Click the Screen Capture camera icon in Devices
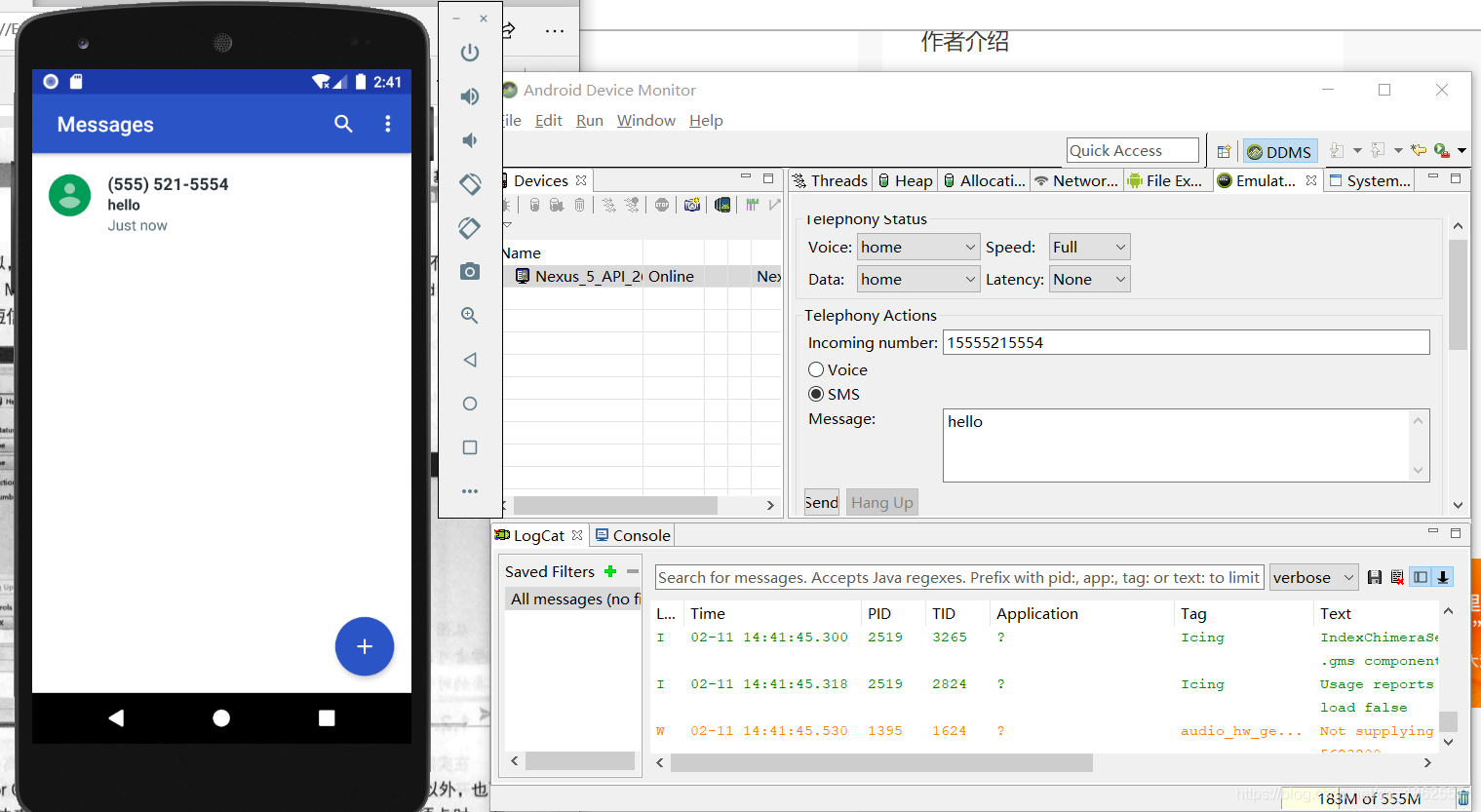 coord(692,205)
